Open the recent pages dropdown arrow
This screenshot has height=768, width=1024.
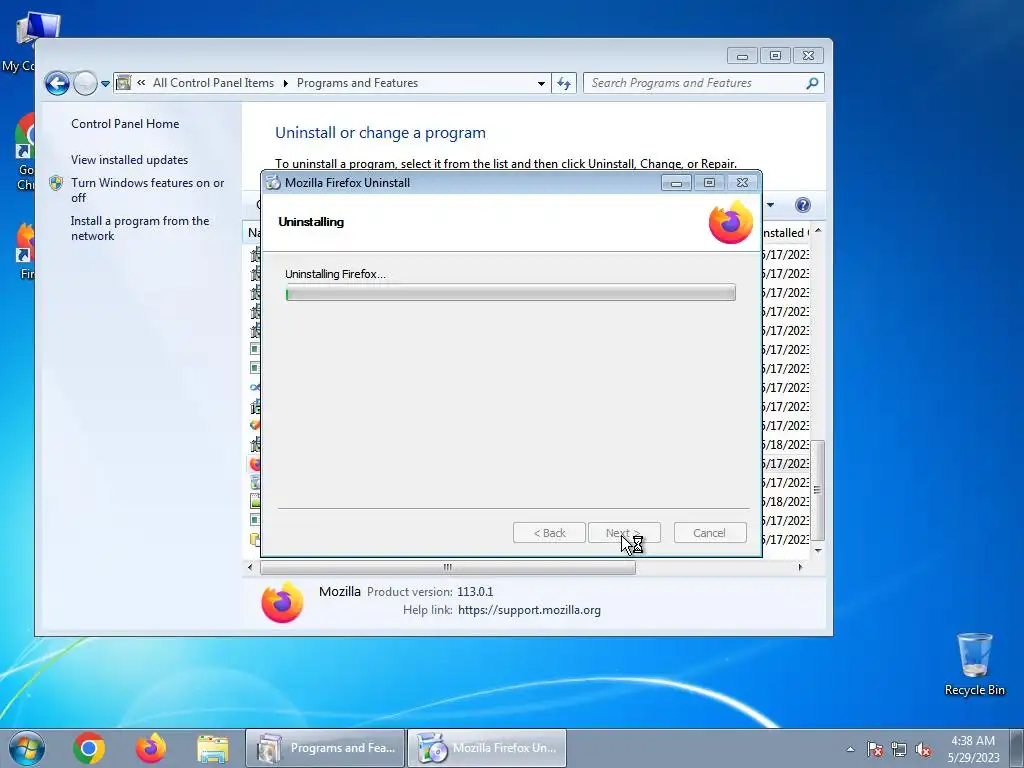pyautogui.click(x=105, y=84)
